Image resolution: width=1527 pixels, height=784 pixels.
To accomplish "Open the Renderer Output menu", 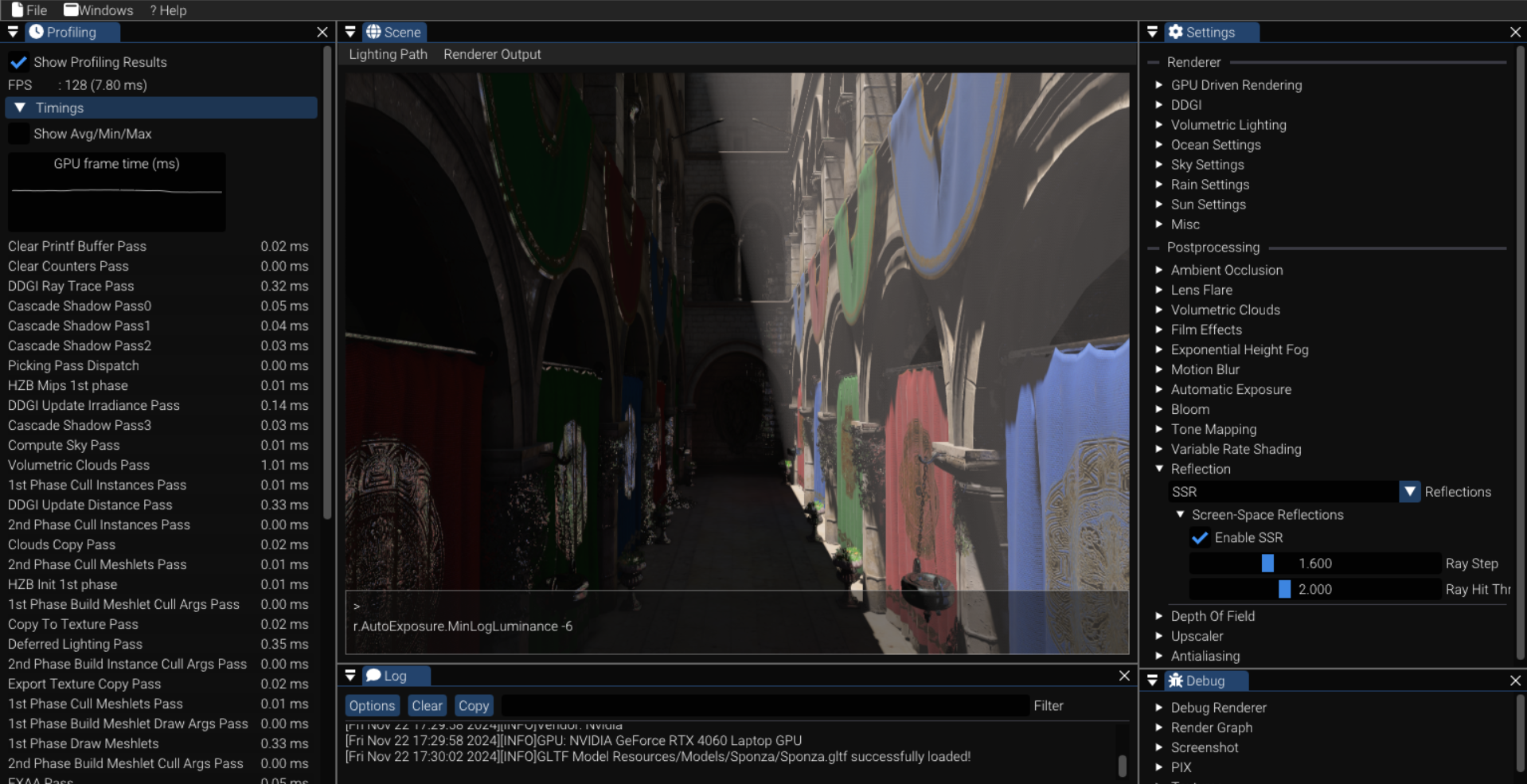I will [491, 54].
